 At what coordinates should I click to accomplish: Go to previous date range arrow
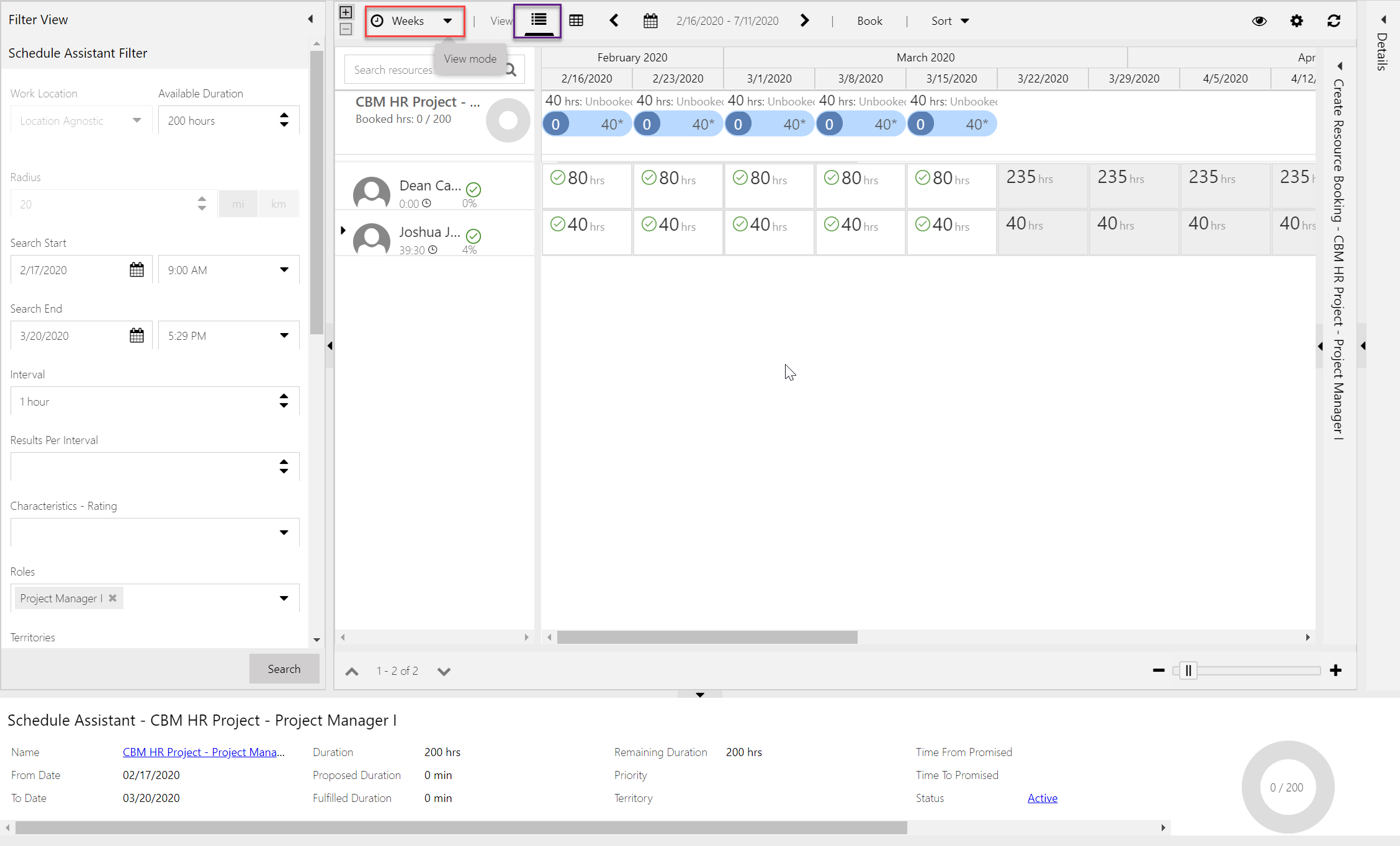[614, 20]
